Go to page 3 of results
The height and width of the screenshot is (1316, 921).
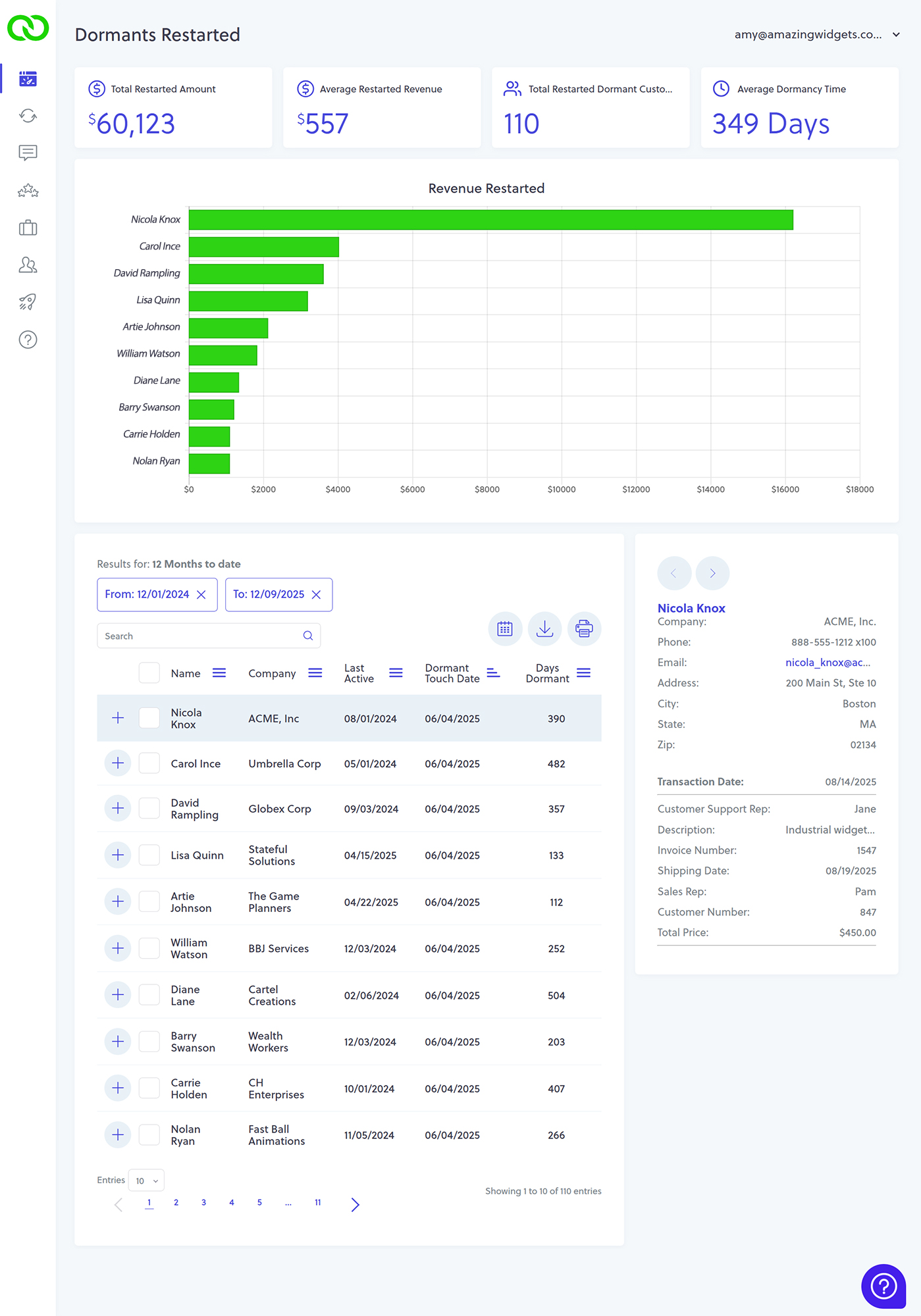203,1203
